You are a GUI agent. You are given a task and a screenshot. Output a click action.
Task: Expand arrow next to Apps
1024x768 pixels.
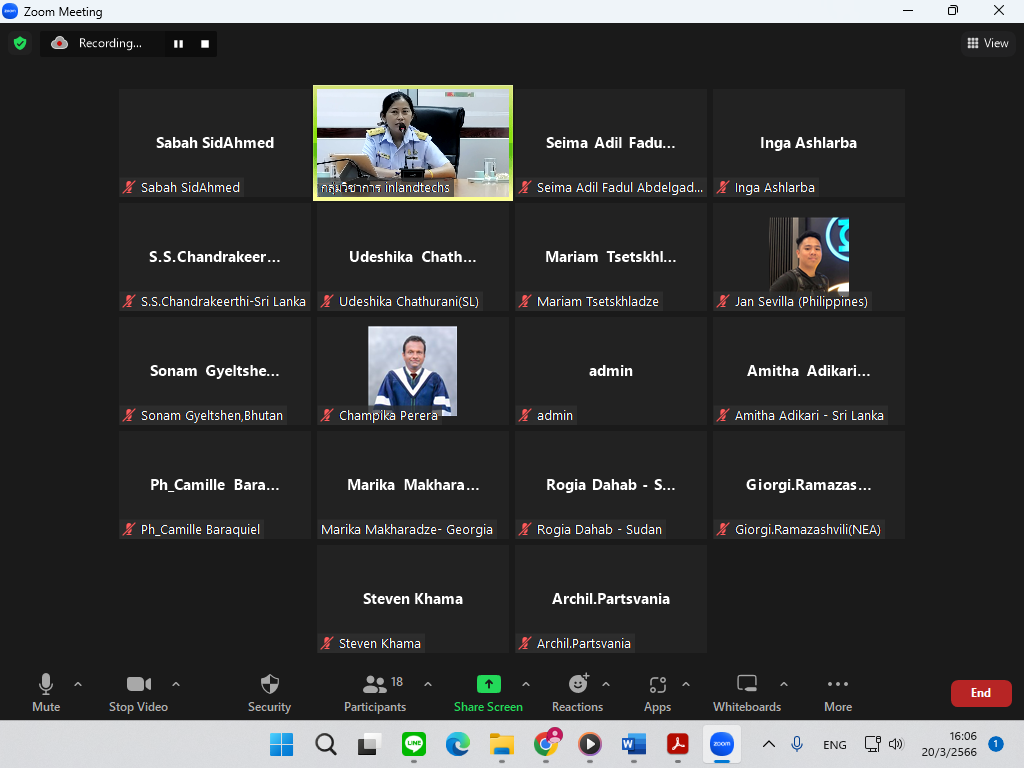(686, 684)
